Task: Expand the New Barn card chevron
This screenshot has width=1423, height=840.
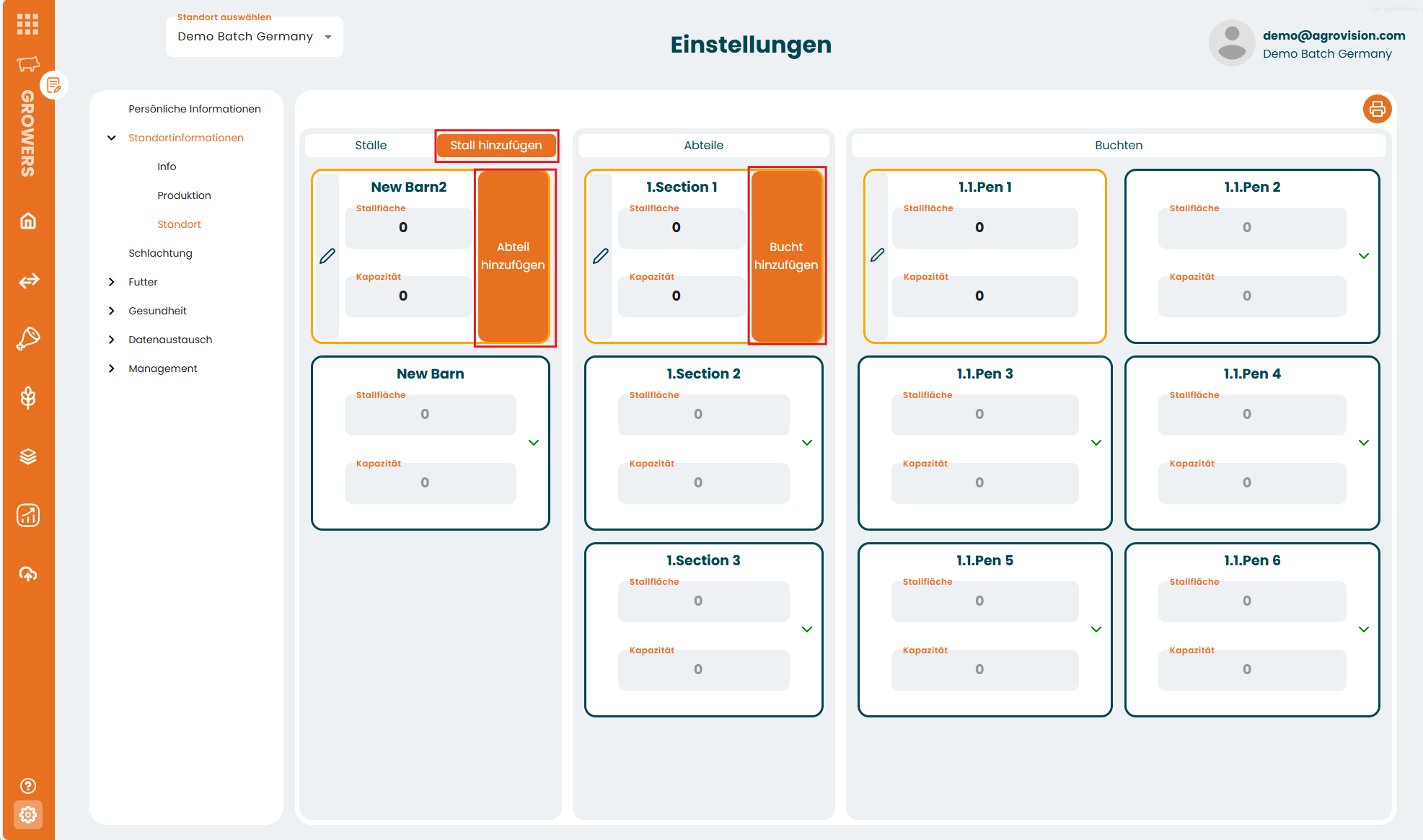Action: (x=534, y=443)
